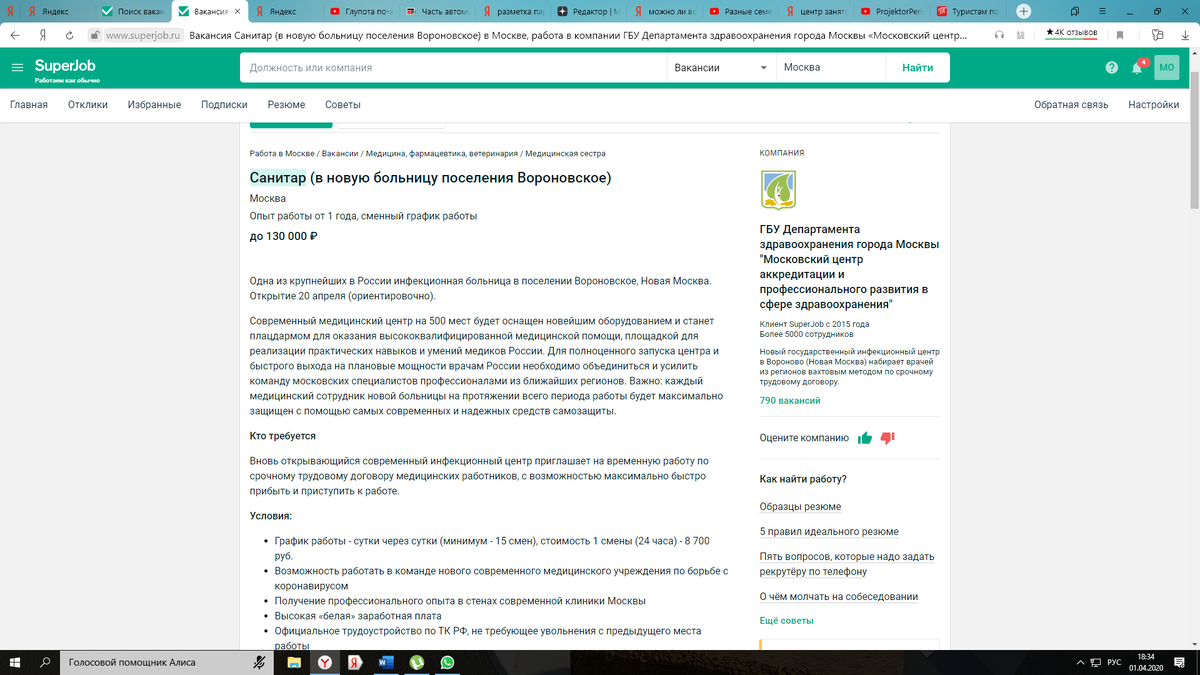The width and height of the screenshot is (1200, 675).
Task: Open the Вакансии search type dropdown
Action: pos(721,68)
